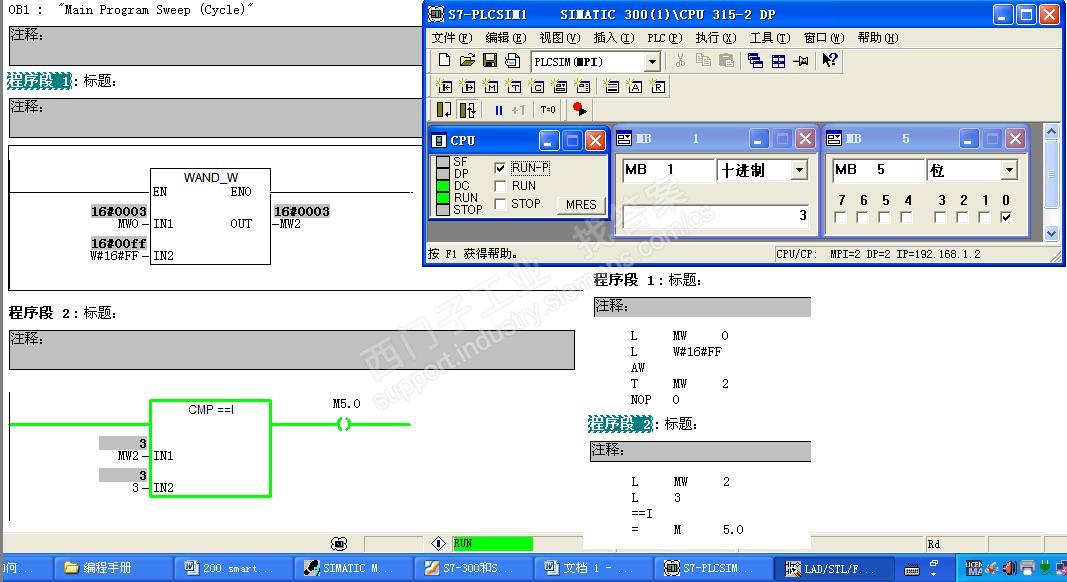Image resolution: width=1067 pixels, height=582 pixels.
Task: Click the Copy icon in the PLCSIM toolbar
Action: coord(703,61)
